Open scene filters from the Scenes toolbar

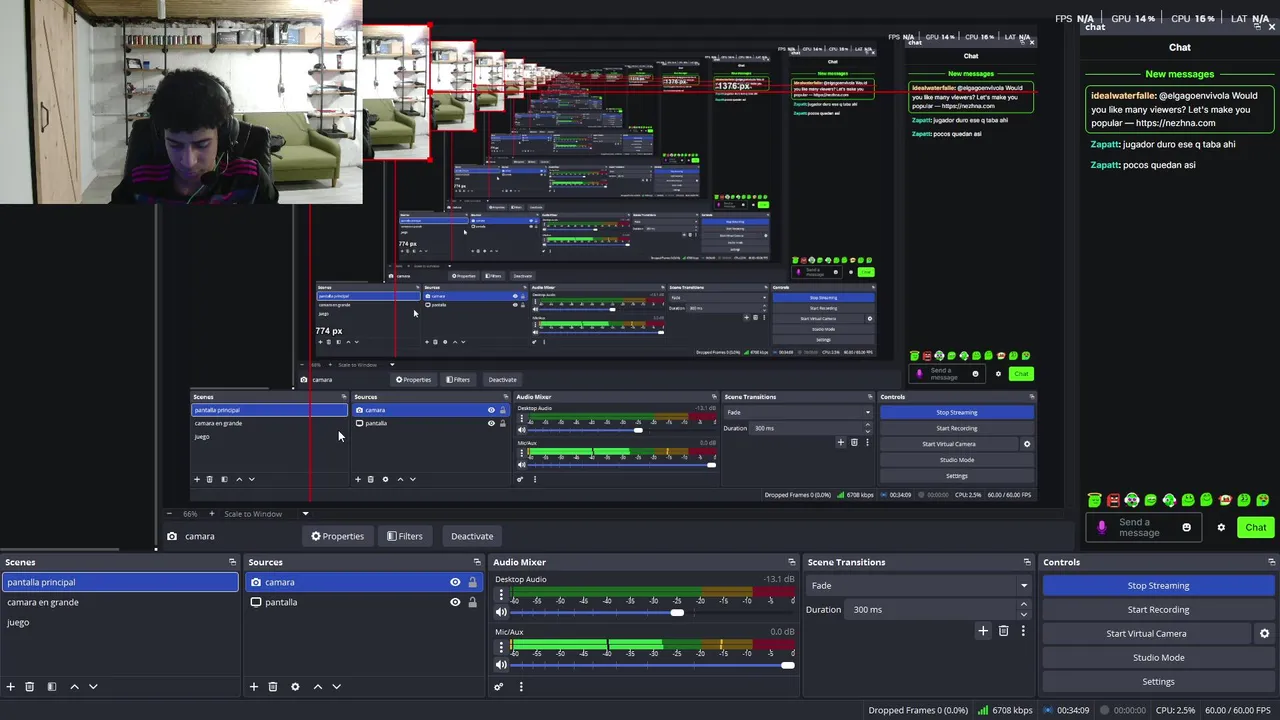pos(52,687)
